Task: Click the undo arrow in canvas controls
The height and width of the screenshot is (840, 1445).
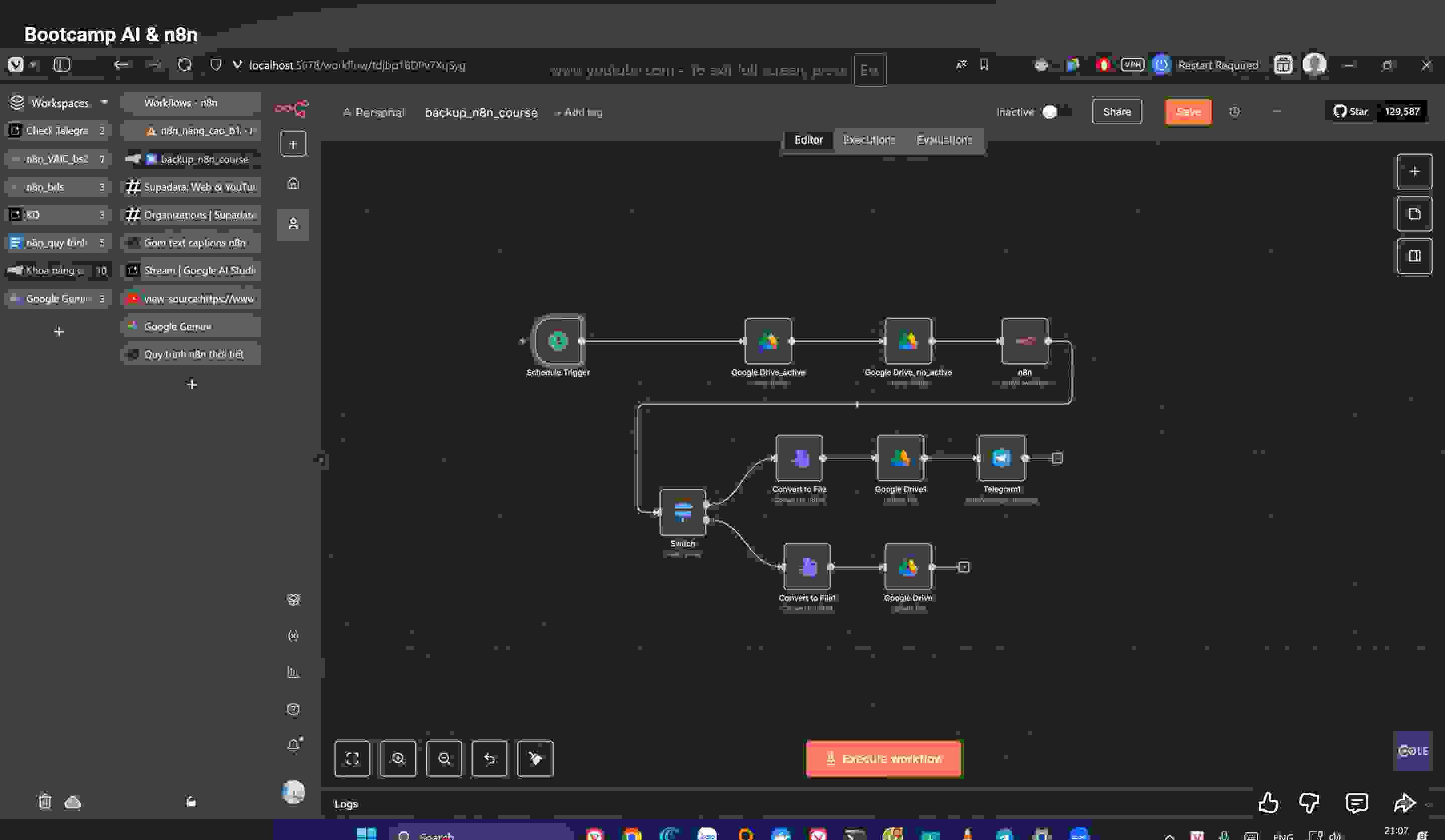Action: click(489, 758)
